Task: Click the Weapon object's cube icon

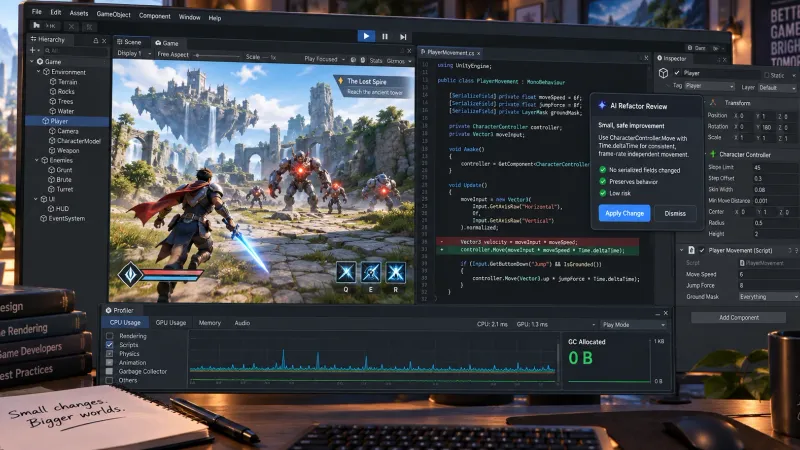Action: point(52,150)
